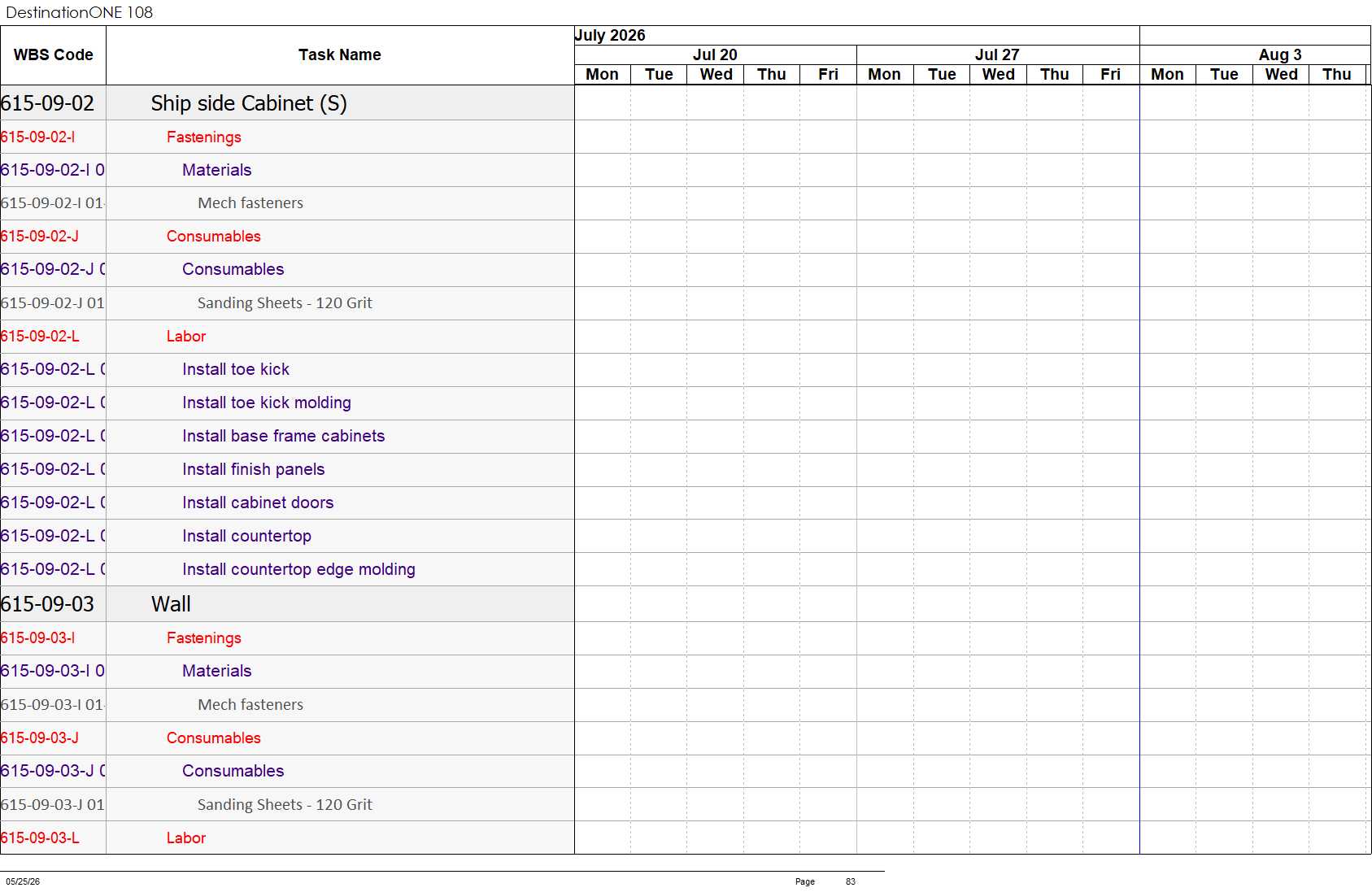
Task: Click red Consumables heading for 615-09-03-J
Action: pos(213,738)
